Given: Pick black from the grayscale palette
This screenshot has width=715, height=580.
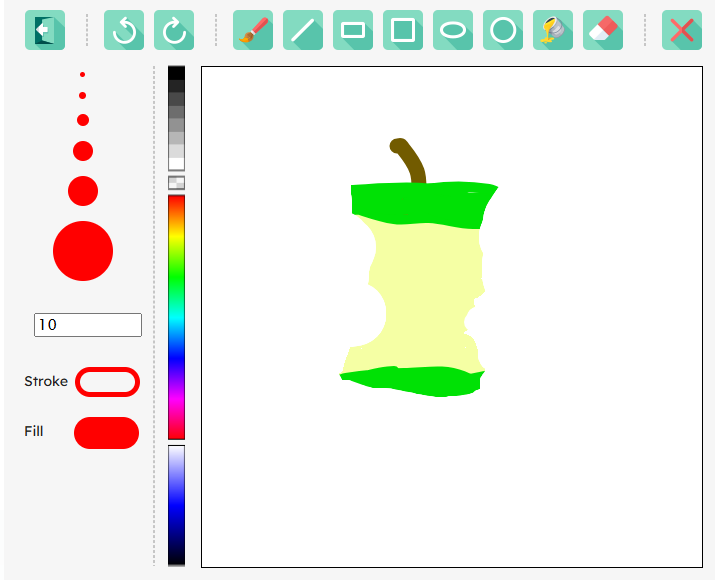Looking at the screenshot, I should click(176, 73).
